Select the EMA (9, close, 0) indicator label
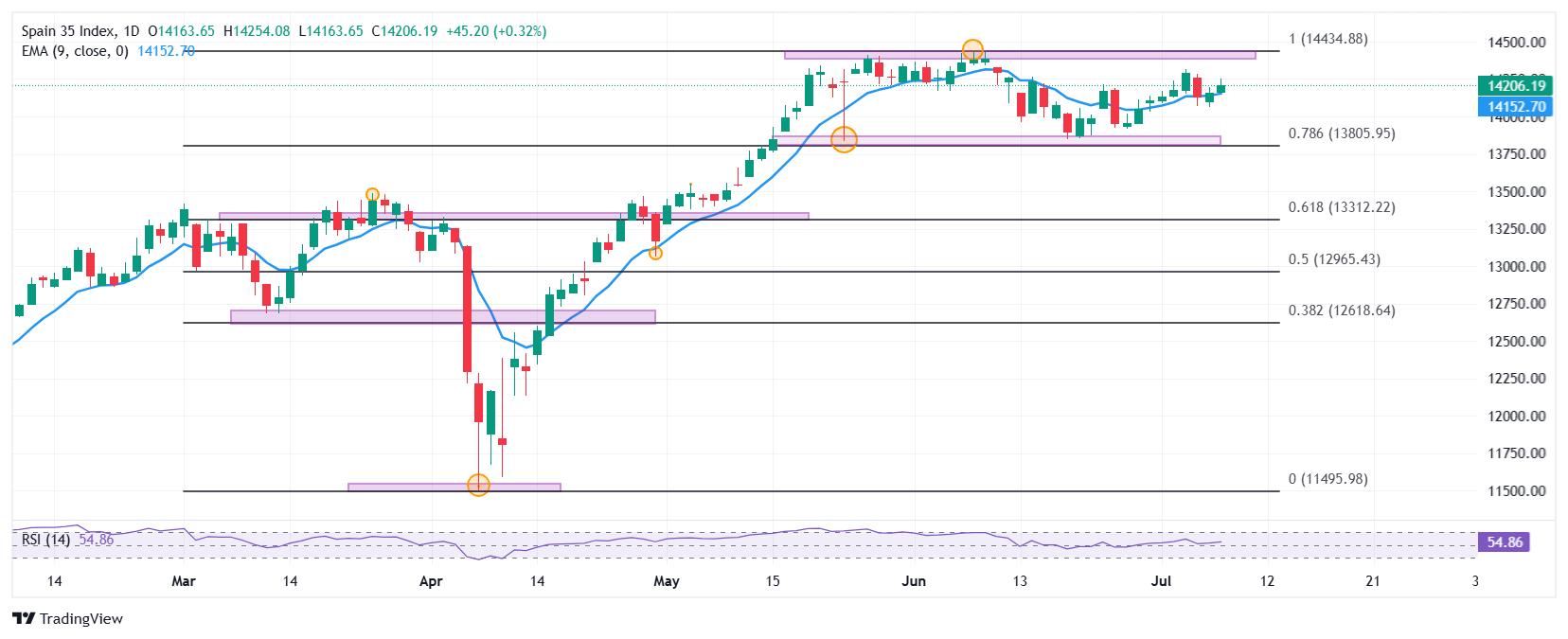The width and height of the screenshot is (1568, 639). pyautogui.click(x=75, y=51)
